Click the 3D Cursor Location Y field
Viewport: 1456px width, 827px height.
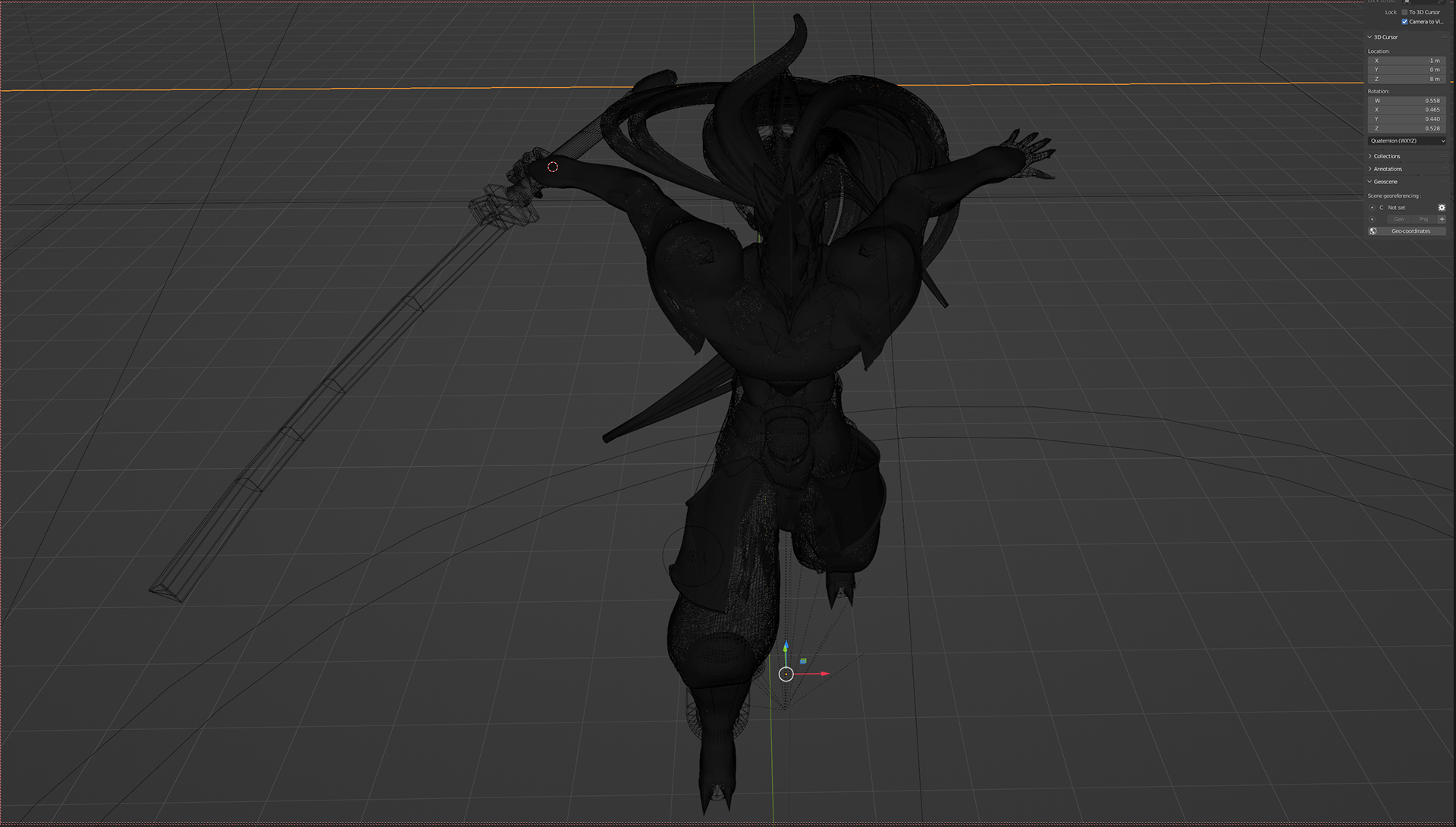1407,70
